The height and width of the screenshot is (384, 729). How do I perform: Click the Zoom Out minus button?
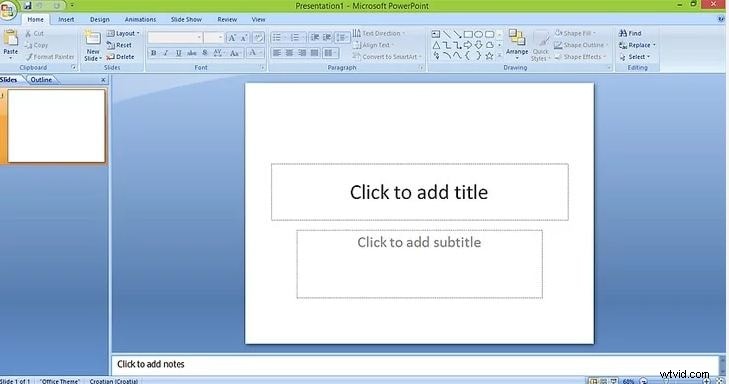[x=643, y=381]
